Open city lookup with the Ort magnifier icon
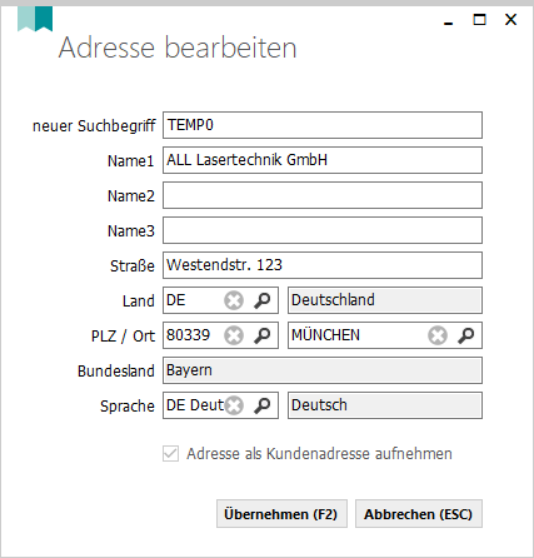 (466, 335)
